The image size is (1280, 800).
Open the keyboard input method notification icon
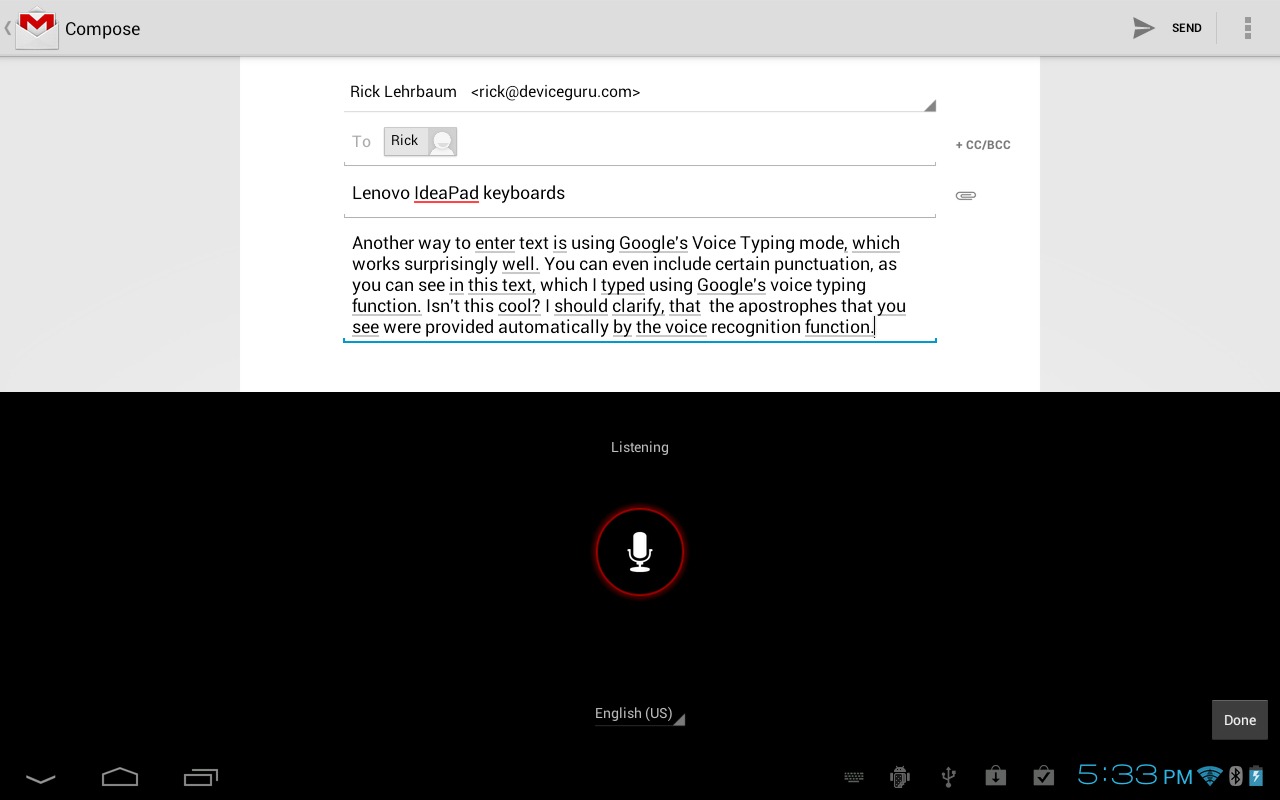(x=854, y=777)
